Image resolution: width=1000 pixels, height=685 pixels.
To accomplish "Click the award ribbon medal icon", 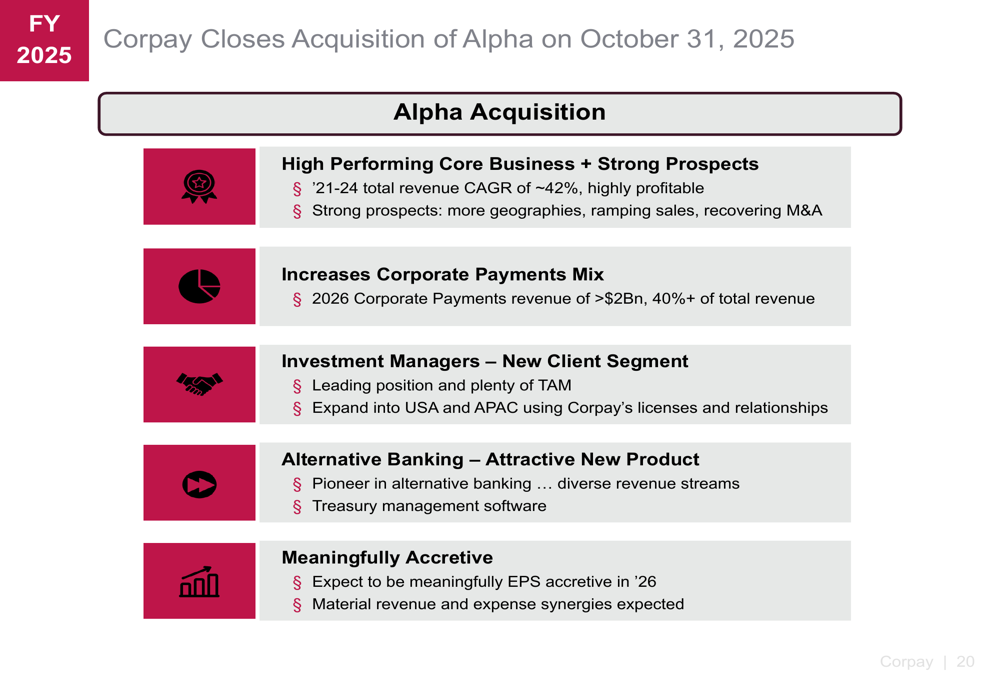I will pyautogui.click(x=199, y=187).
